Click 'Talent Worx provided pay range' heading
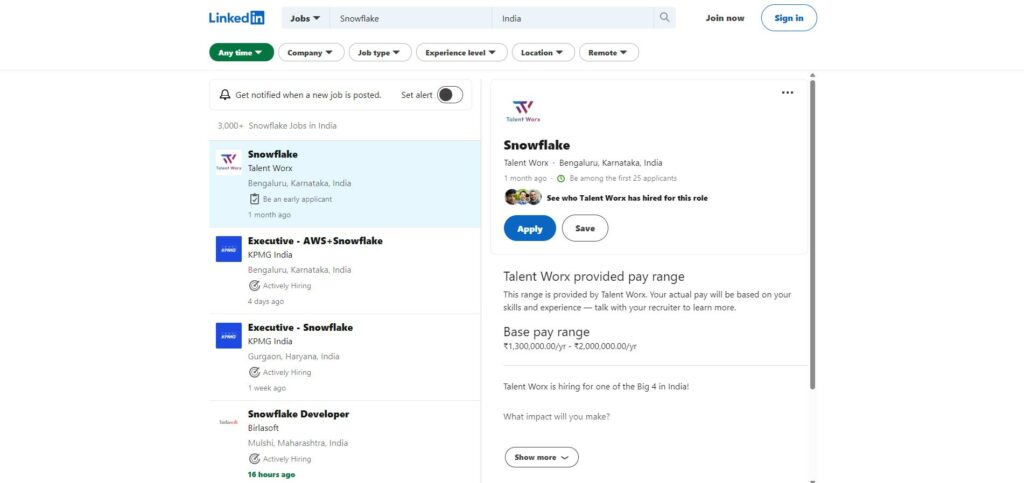 point(594,277)
